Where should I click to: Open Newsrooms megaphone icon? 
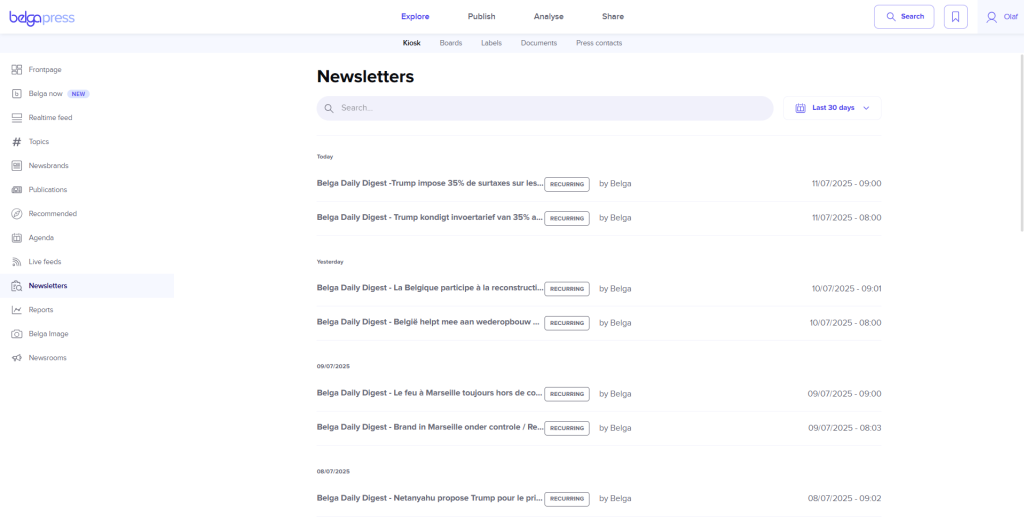17,358
